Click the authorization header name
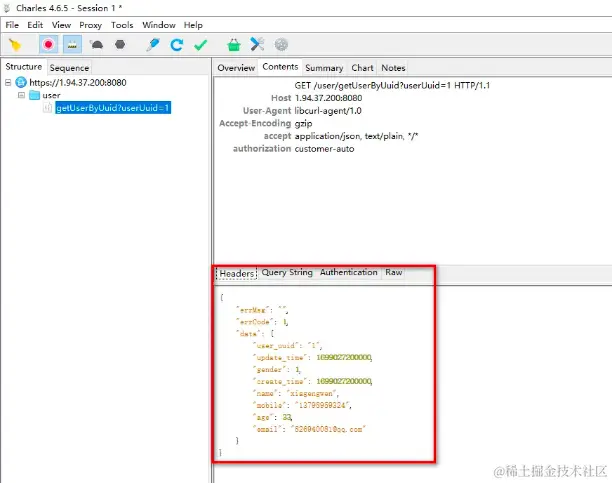Screen dimensions: 612x483 (x=262, y=149)
